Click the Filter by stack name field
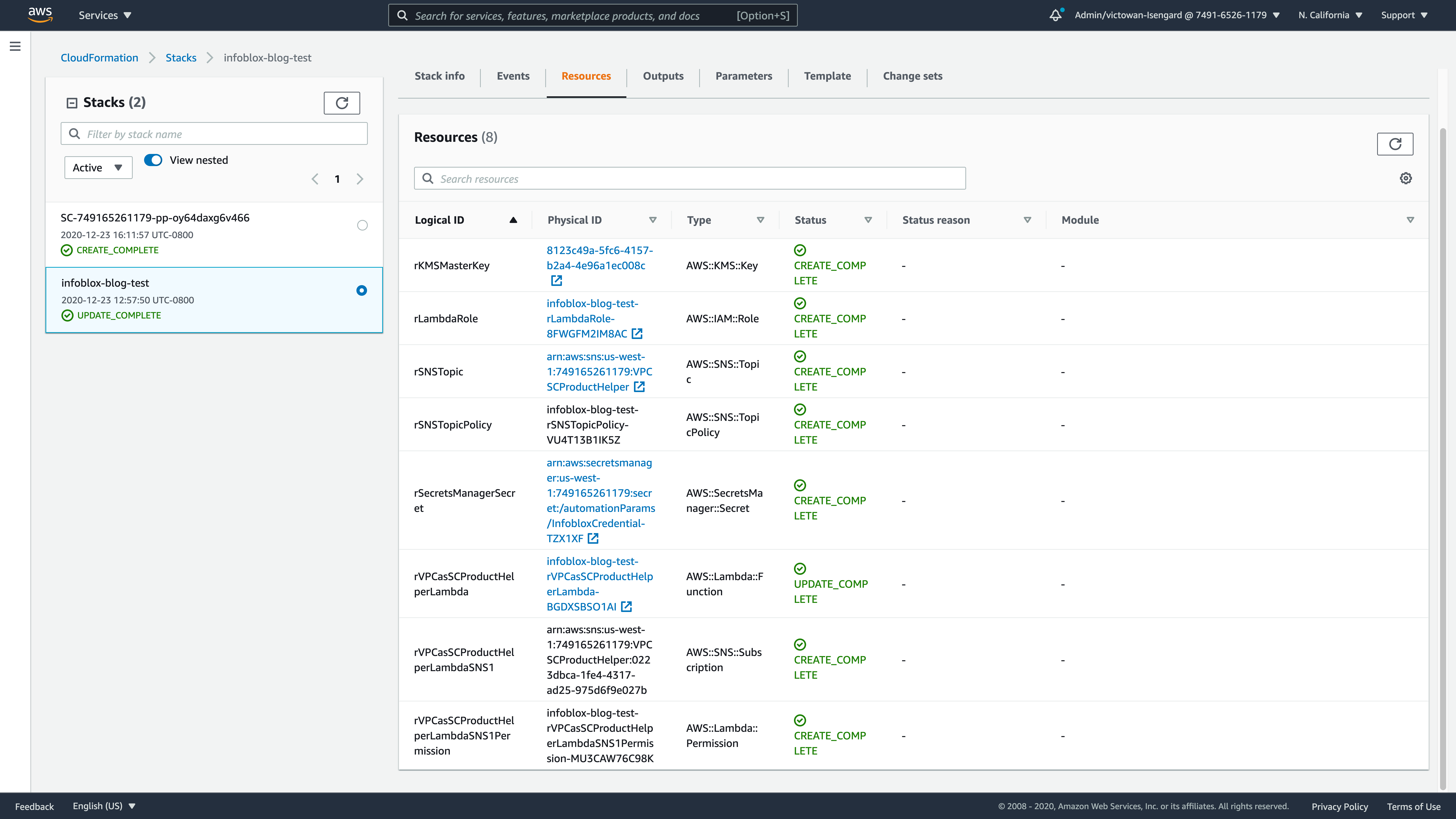1456x819 pixels. 214,134
